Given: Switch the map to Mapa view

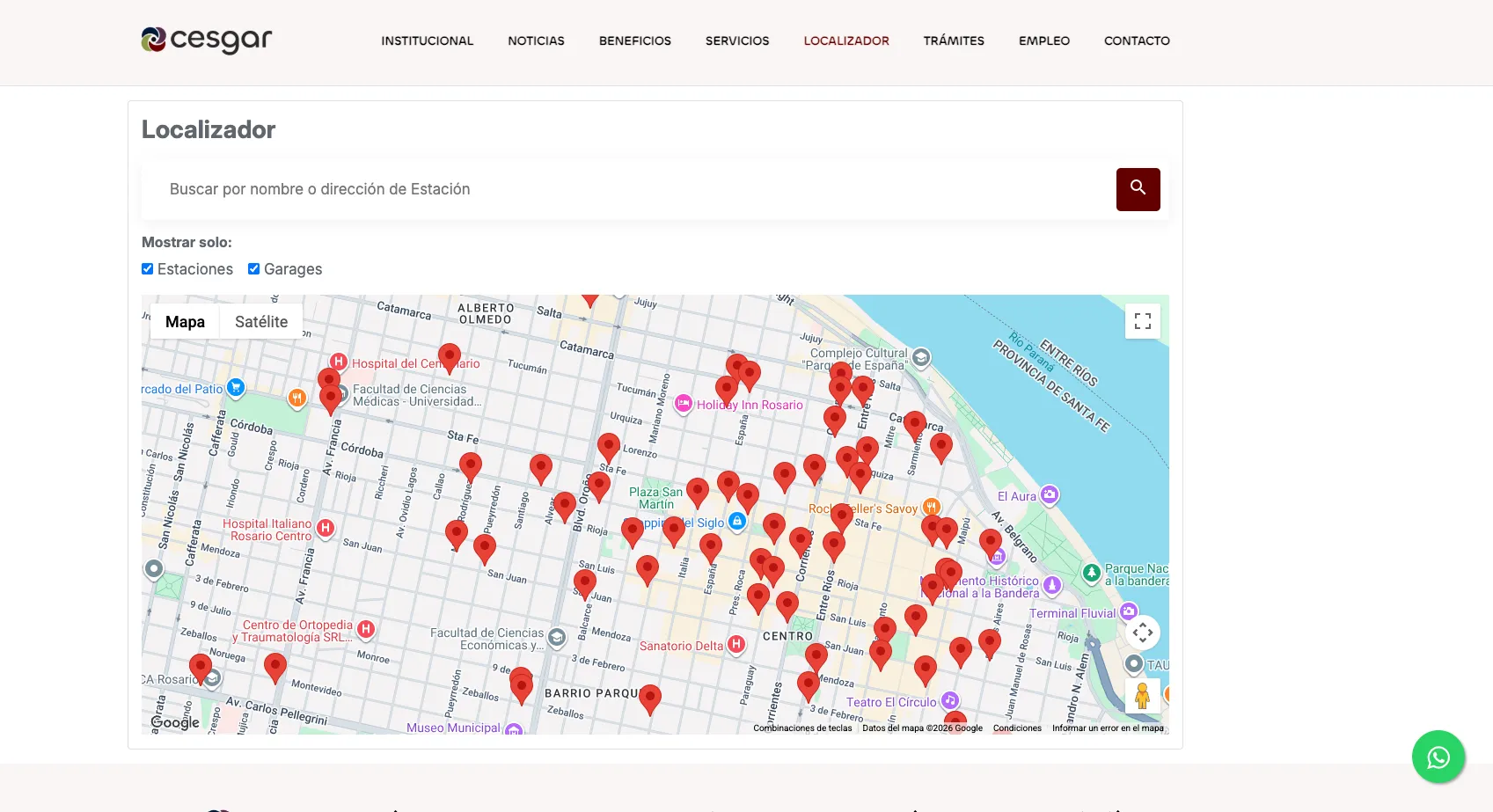Looking at the screenshot, I should pos(185,322).
